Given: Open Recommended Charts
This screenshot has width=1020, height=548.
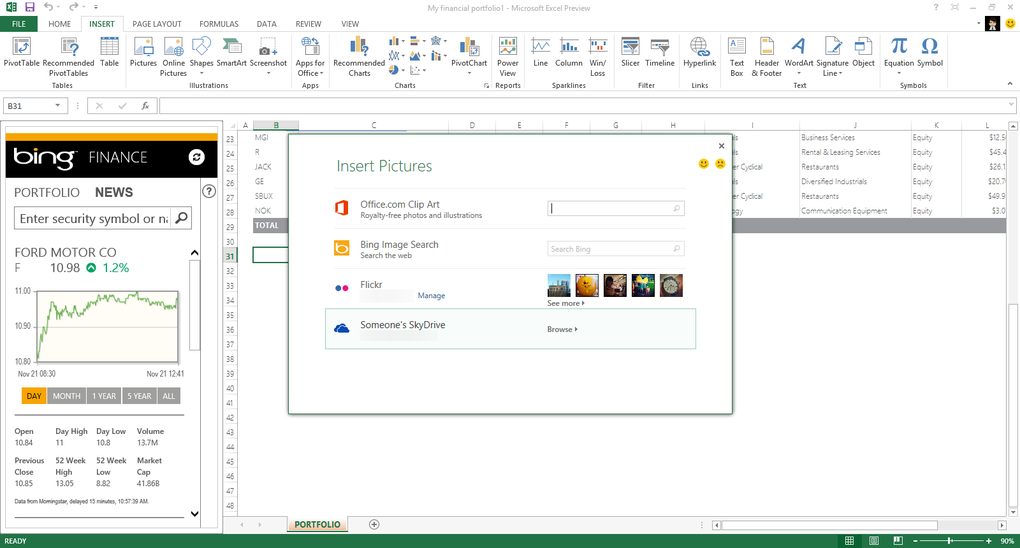Looking at the screenshot, I should [x=359, y=57].
